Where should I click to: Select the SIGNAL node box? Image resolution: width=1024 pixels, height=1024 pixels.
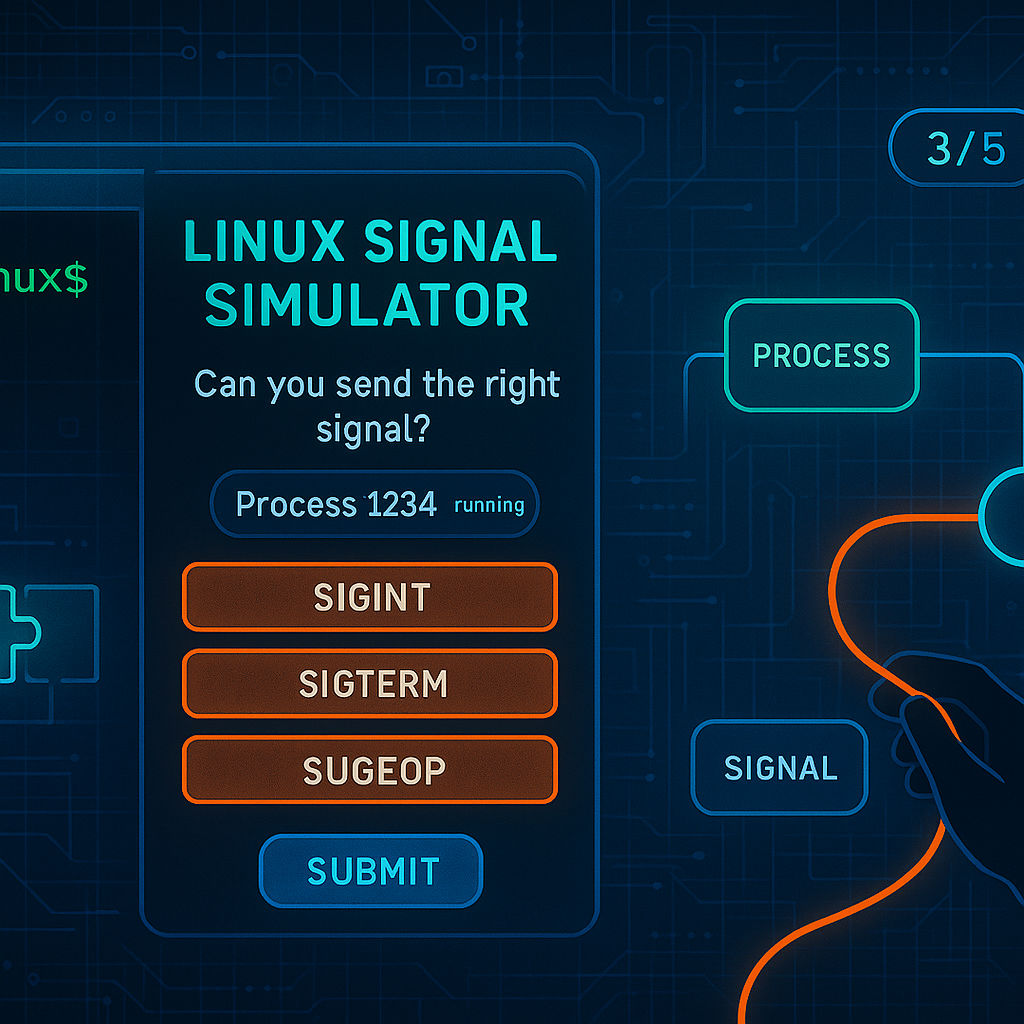(x=780, y=768)
